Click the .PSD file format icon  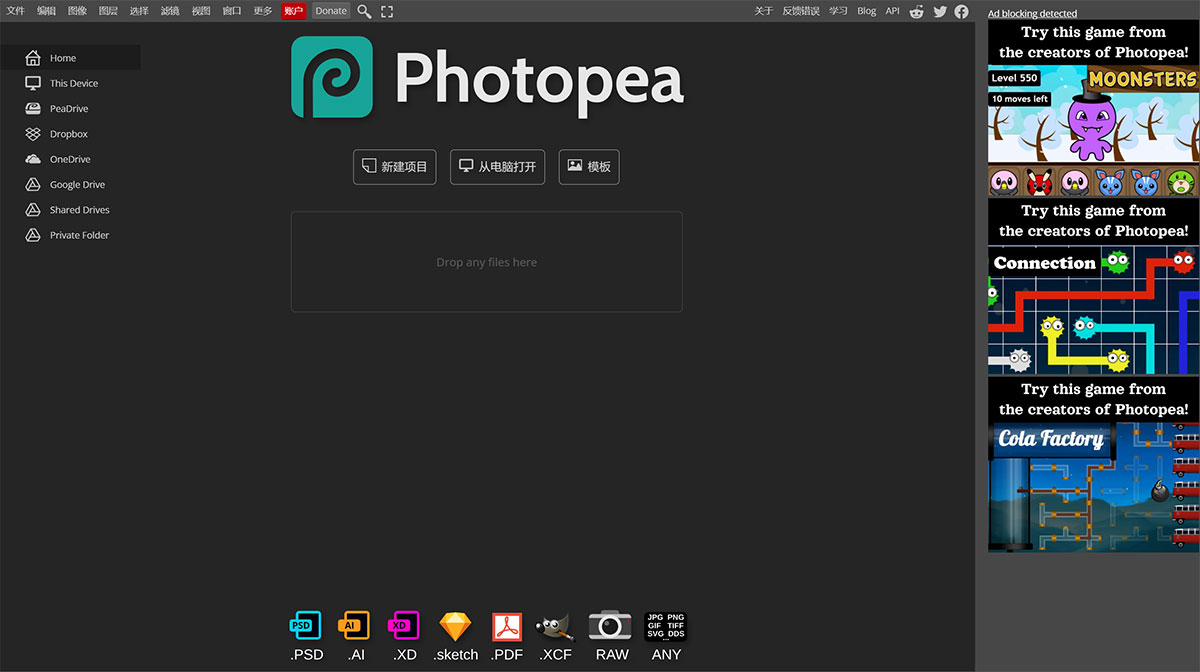pyautogui.click(x=306, y=625)
